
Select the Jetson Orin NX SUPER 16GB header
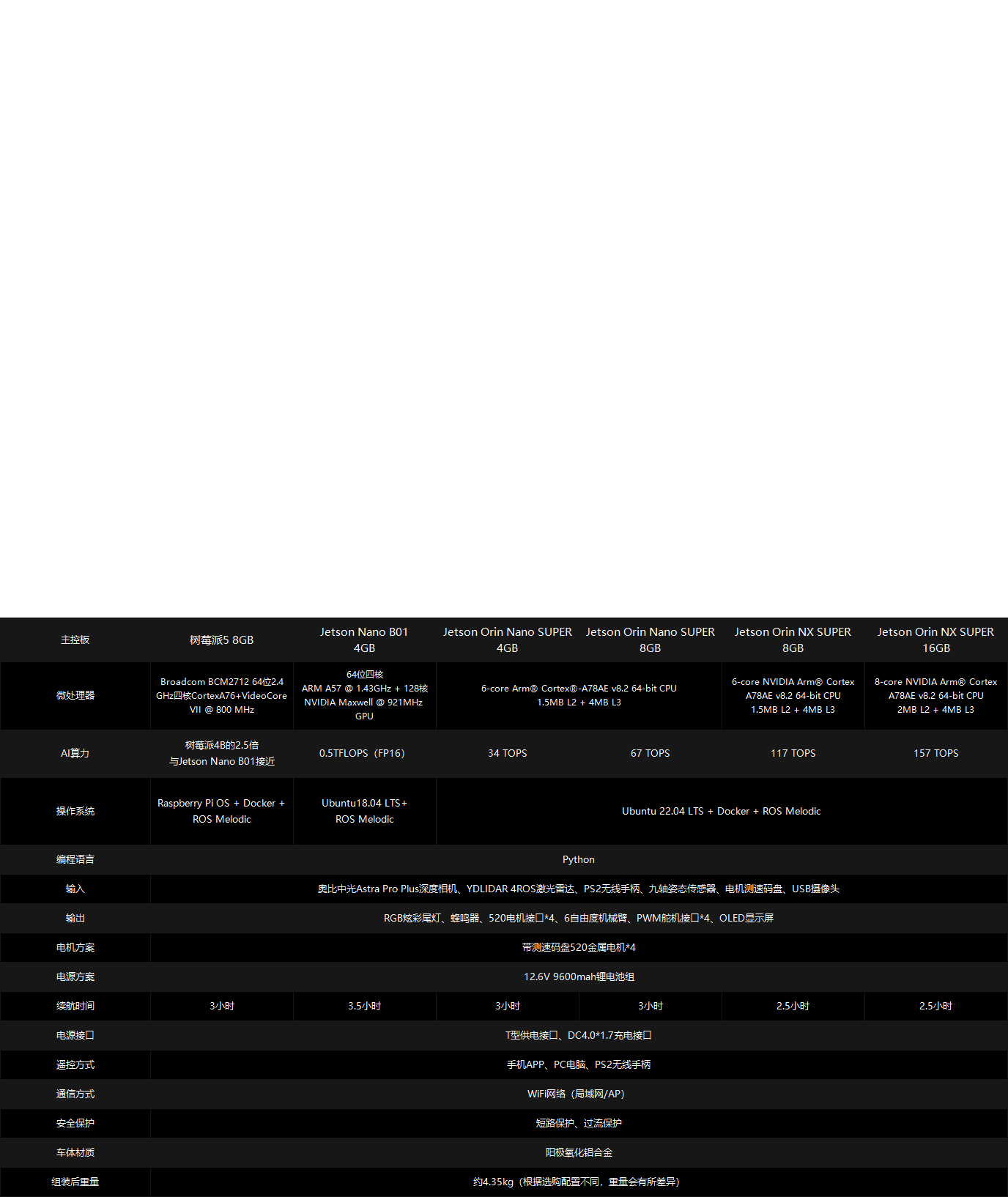click(935, 640)
